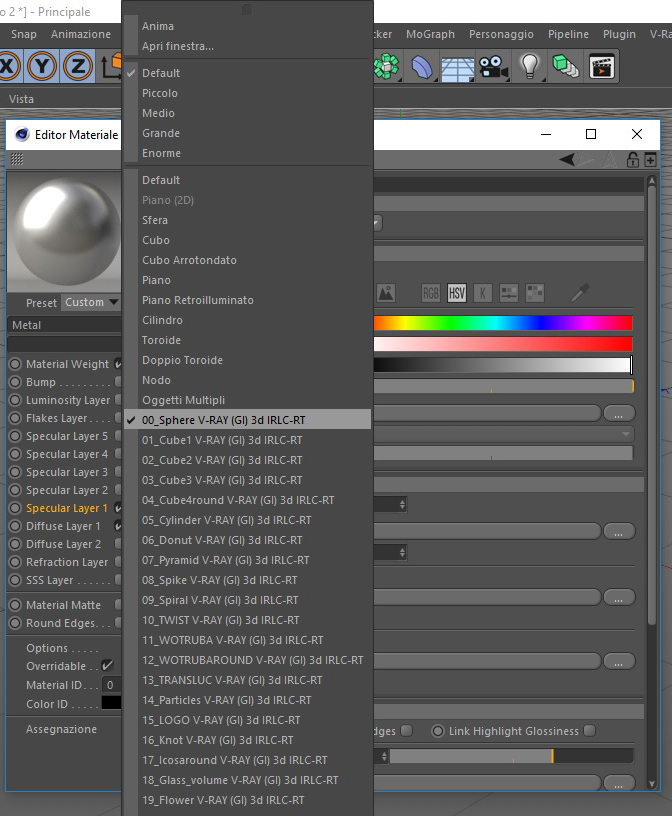Enable Material Weight radio circle
The height and width of the screenshot is (816, 672).
point(16,364)
